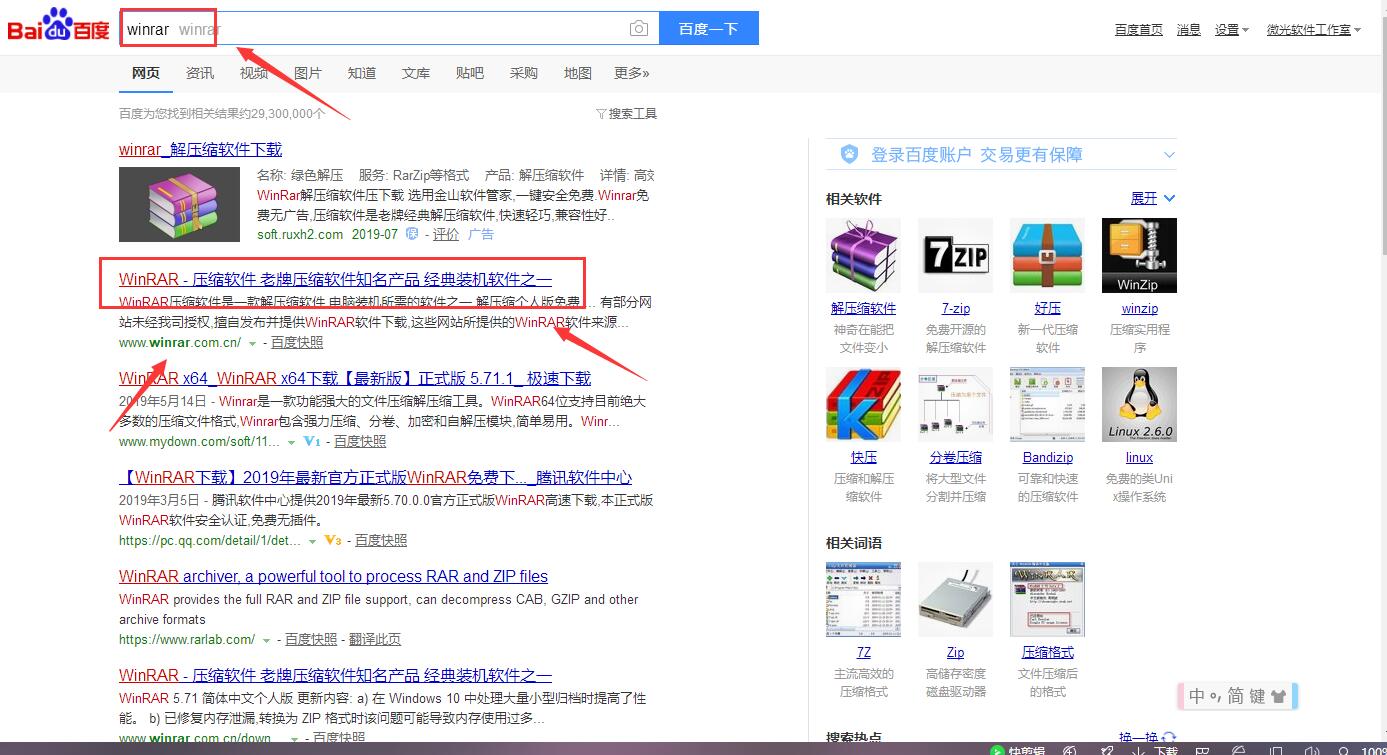This screenshot has height=755, width=1387.
Task: Expand the 微光软件工作室 account menu
Action: point(1314,30)
